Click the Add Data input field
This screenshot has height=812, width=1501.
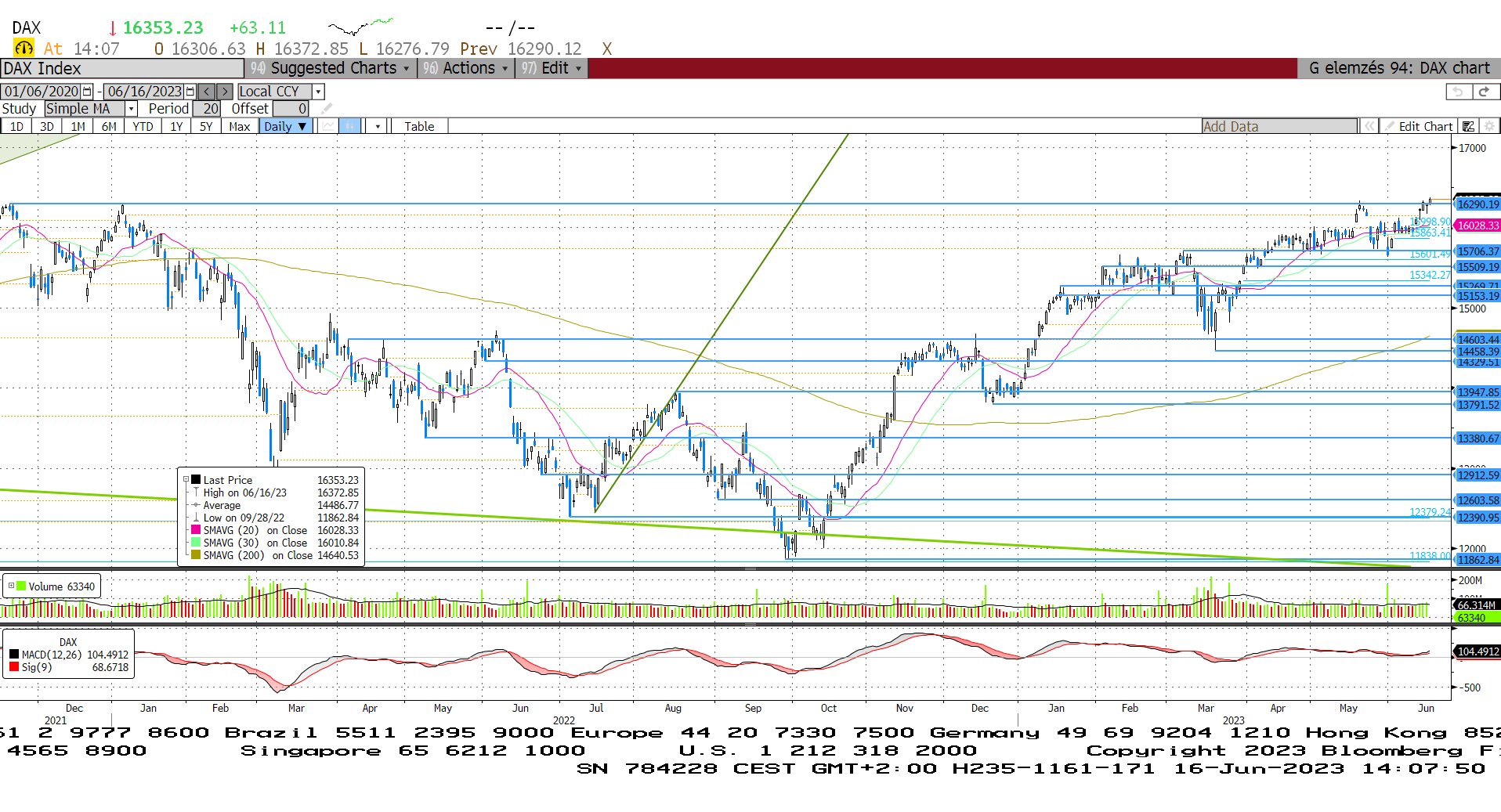click(1279, 126)
